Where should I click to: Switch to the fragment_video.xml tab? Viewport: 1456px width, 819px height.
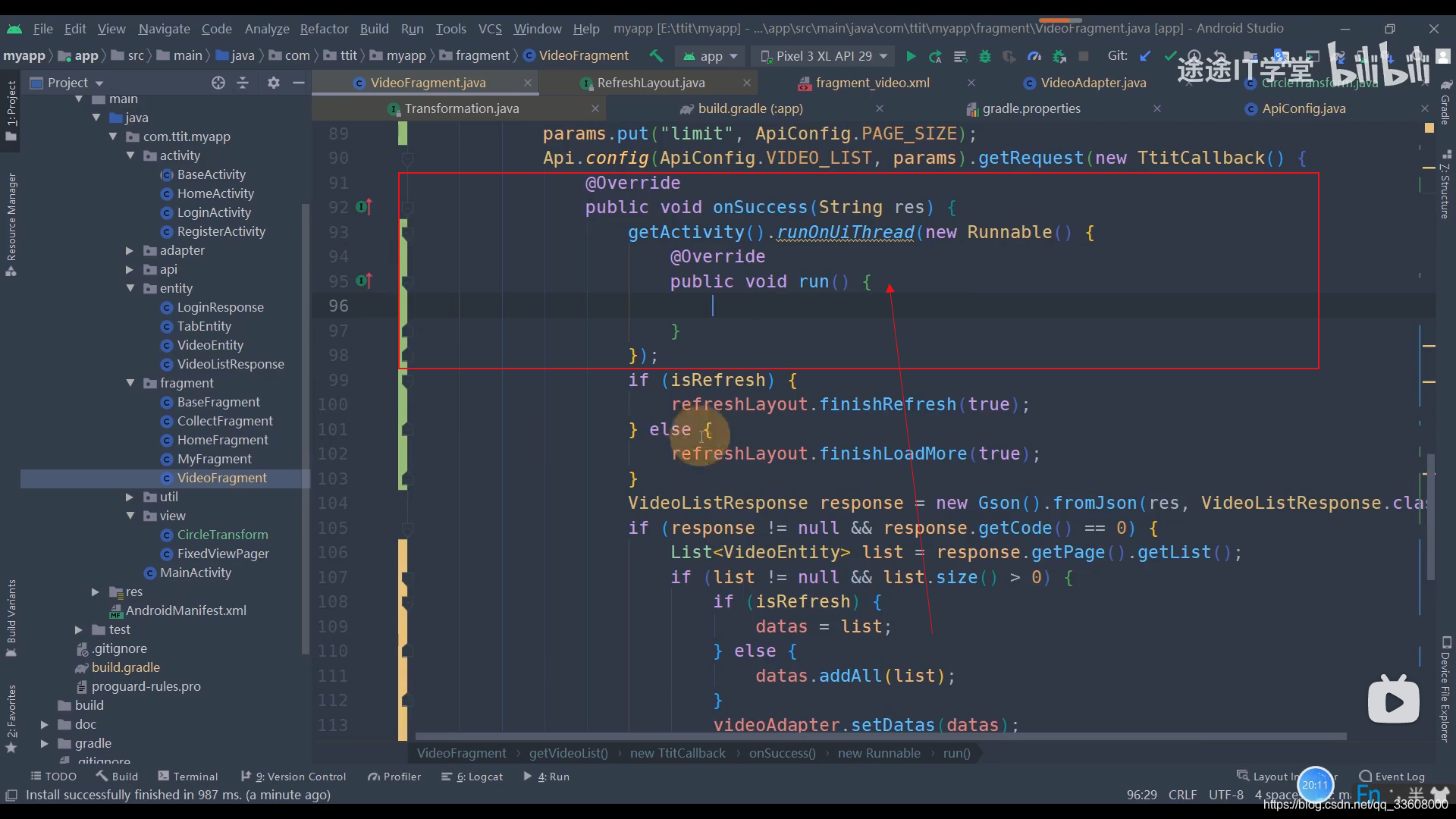coord(872,83)
